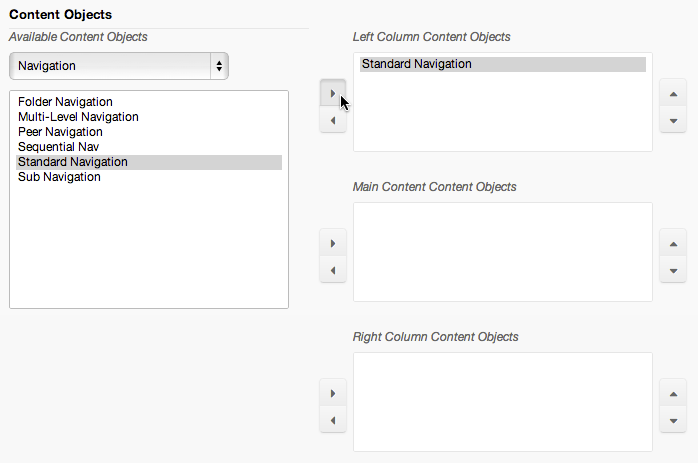Select Multi-Level Navigation in the list
Screen dimensions: 698x463
[x=149, y=117]
